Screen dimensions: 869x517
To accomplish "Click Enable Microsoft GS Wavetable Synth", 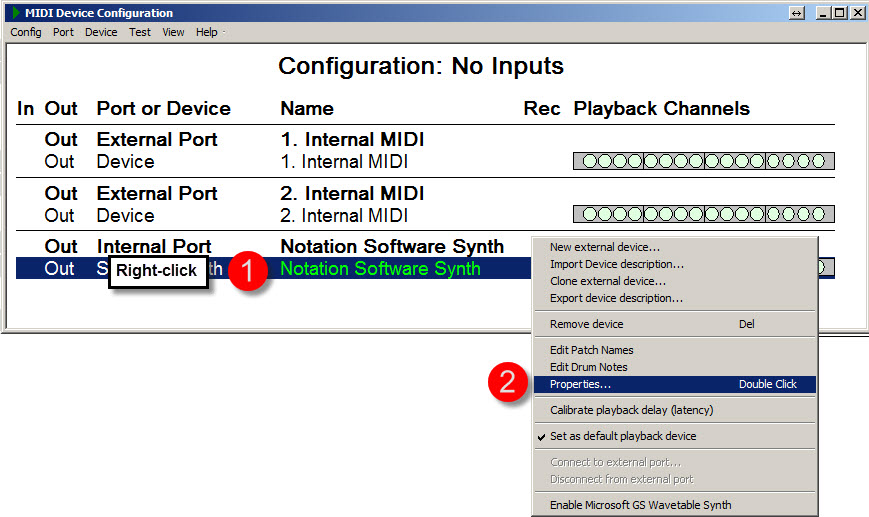I will (x=640, y=505).
